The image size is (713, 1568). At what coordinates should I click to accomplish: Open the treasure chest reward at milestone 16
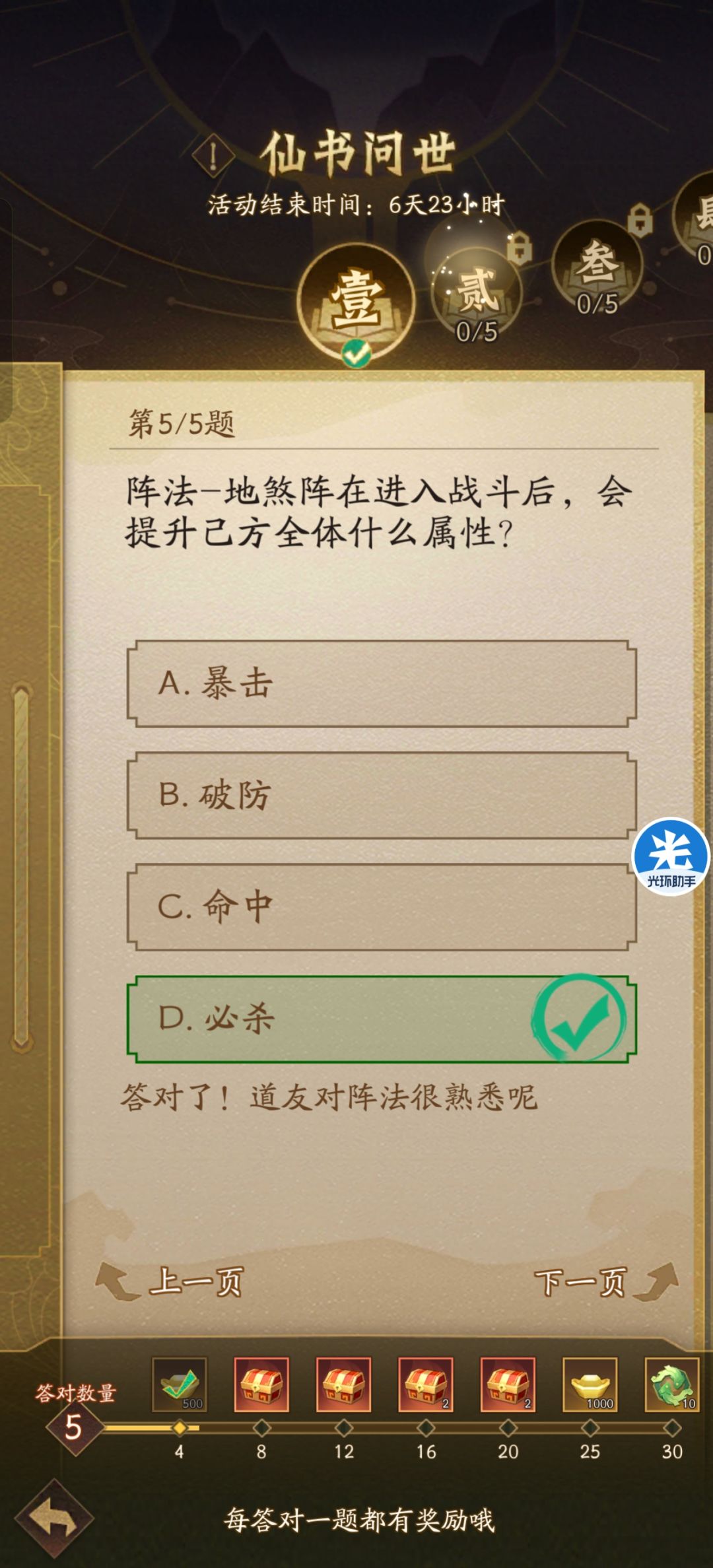(426, 1386)
